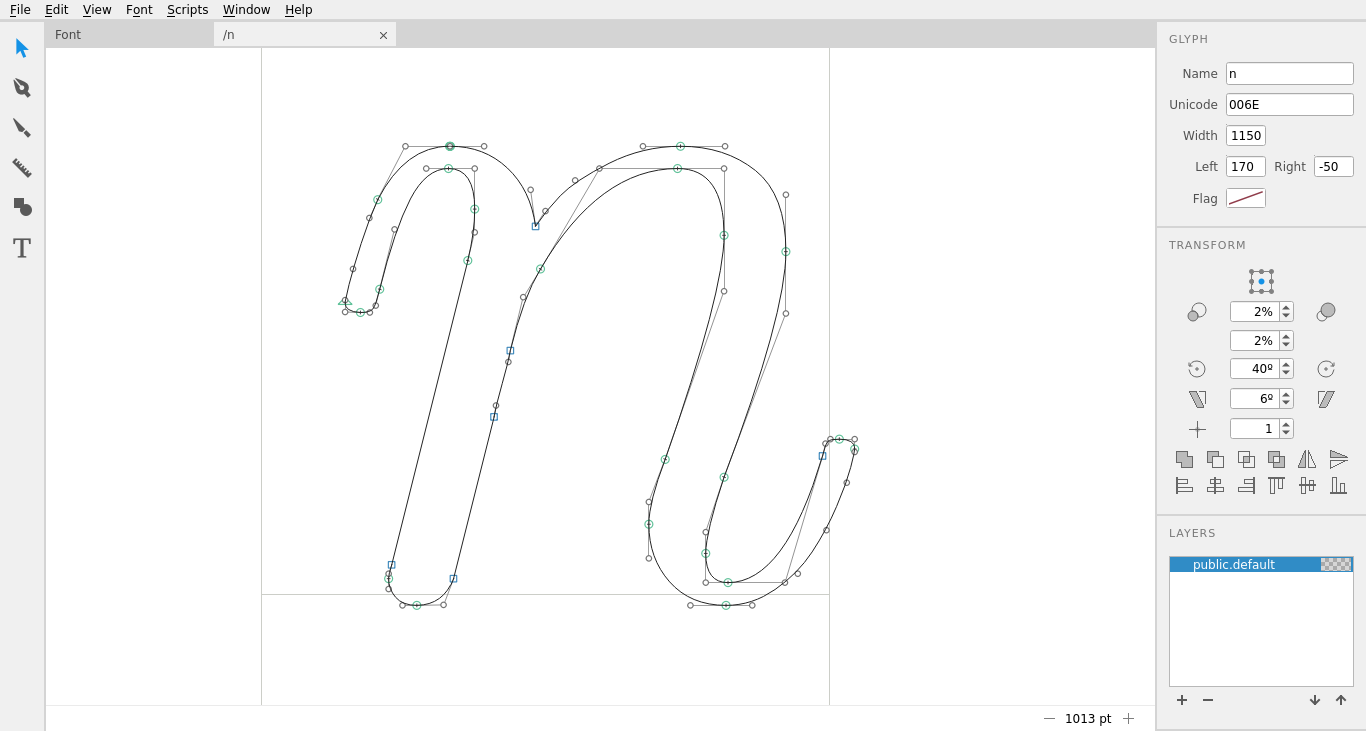Click the glyph Width input field
The image size is (1366, 731).
click(x=1245, y=136)
